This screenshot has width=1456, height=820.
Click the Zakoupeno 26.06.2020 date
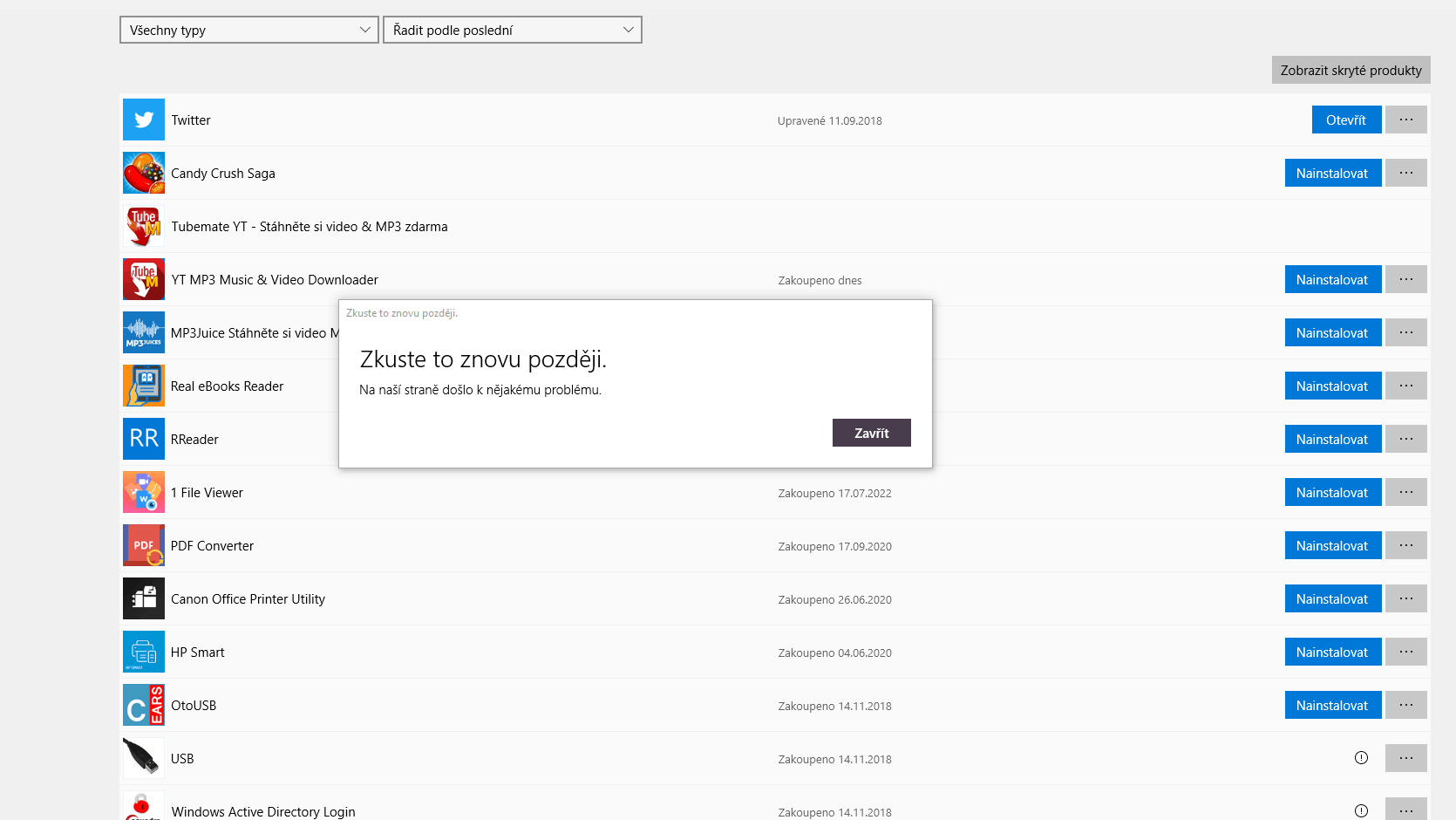(835, 600)
